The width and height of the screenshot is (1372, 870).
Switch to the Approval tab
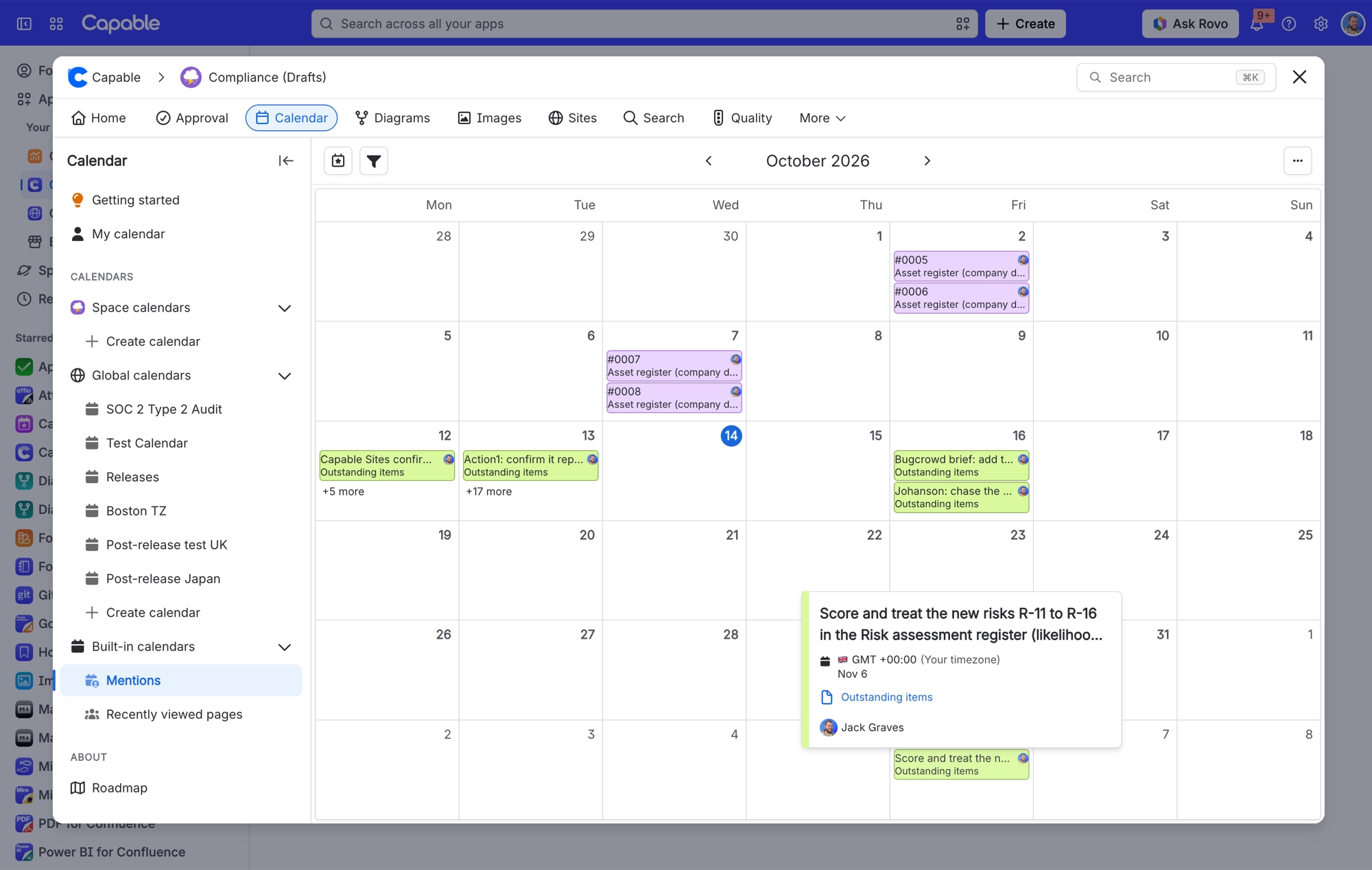point(192,118)
